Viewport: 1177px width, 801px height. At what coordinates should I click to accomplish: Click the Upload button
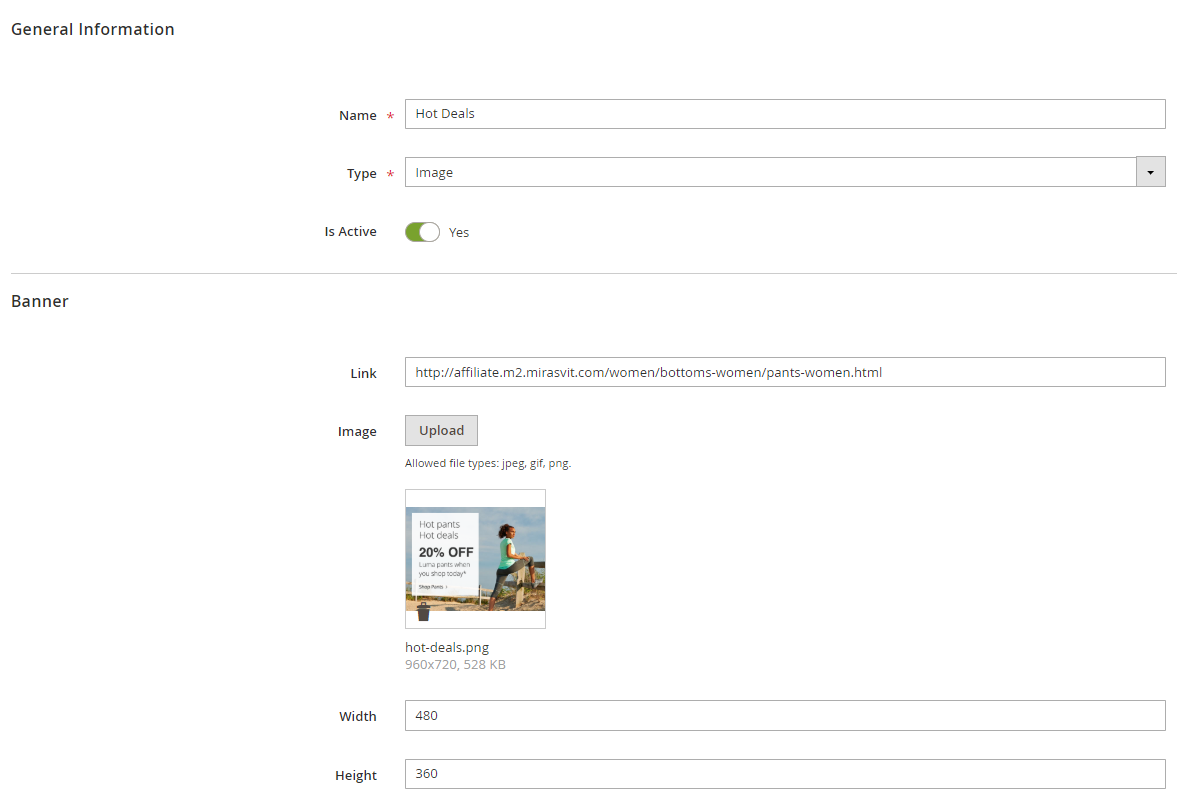[441, 431]
